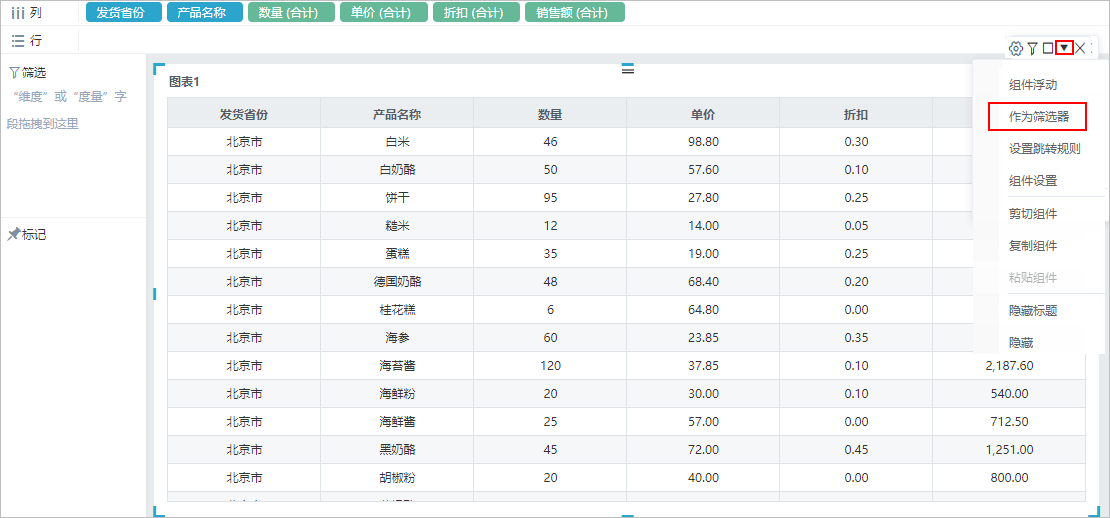Click the 标记 panel label
The height and width of the screenshot is (518, 1110).
35,235
